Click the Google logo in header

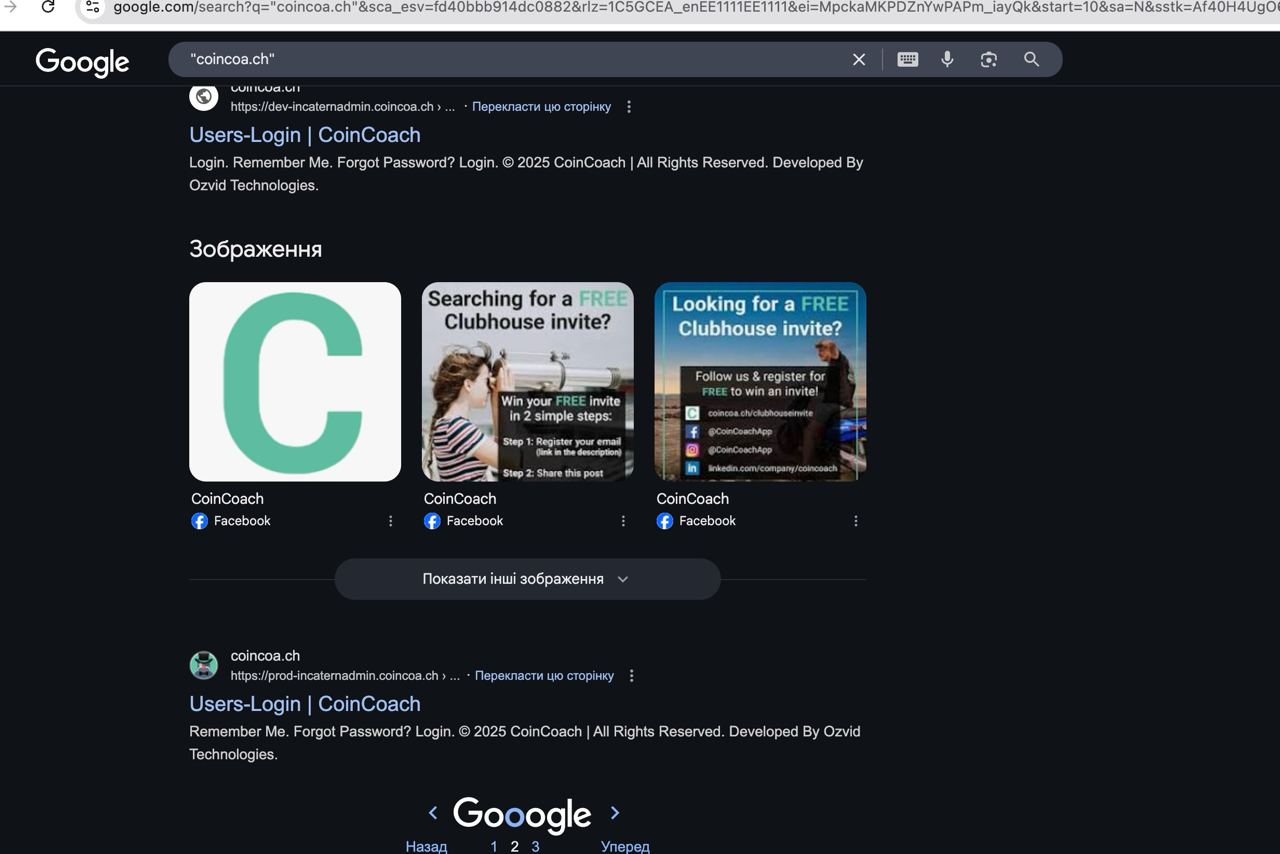pos(82,62)
